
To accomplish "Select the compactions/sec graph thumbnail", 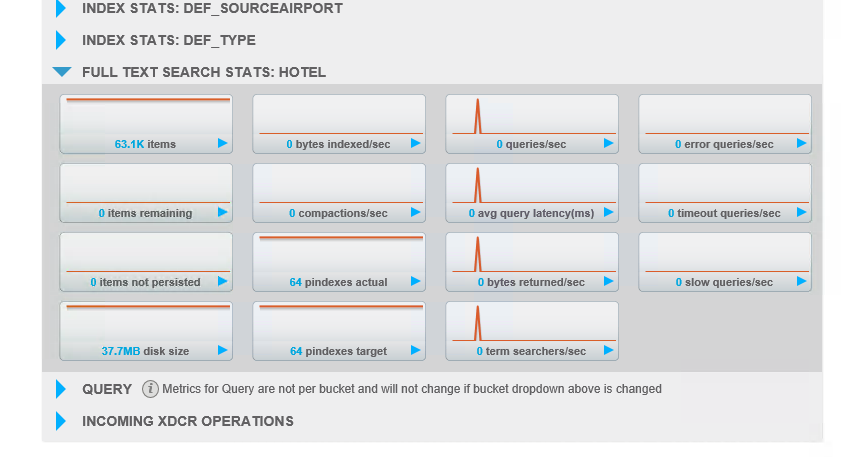I will click(x=339, y=192).
